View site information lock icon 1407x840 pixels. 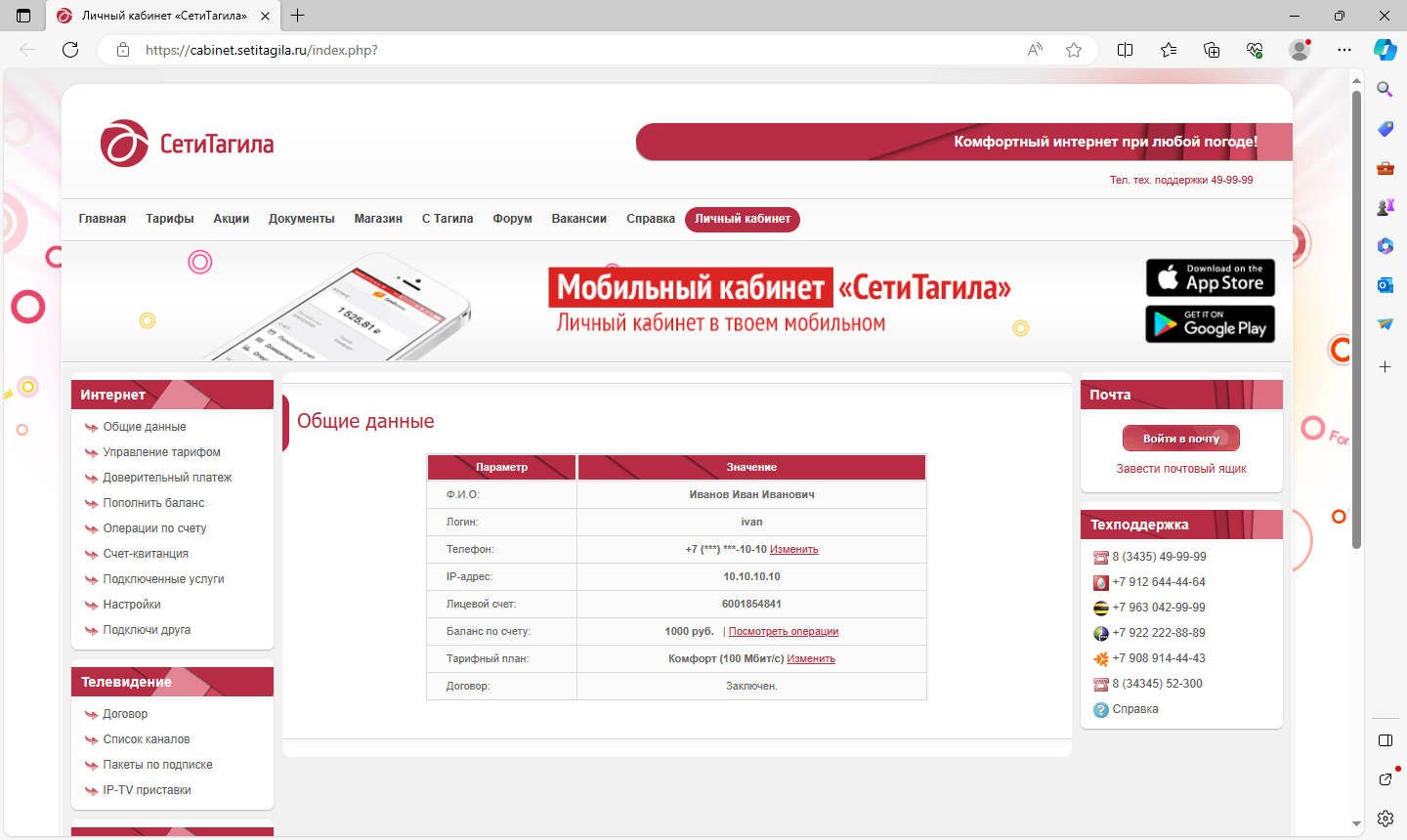point(123,50)
